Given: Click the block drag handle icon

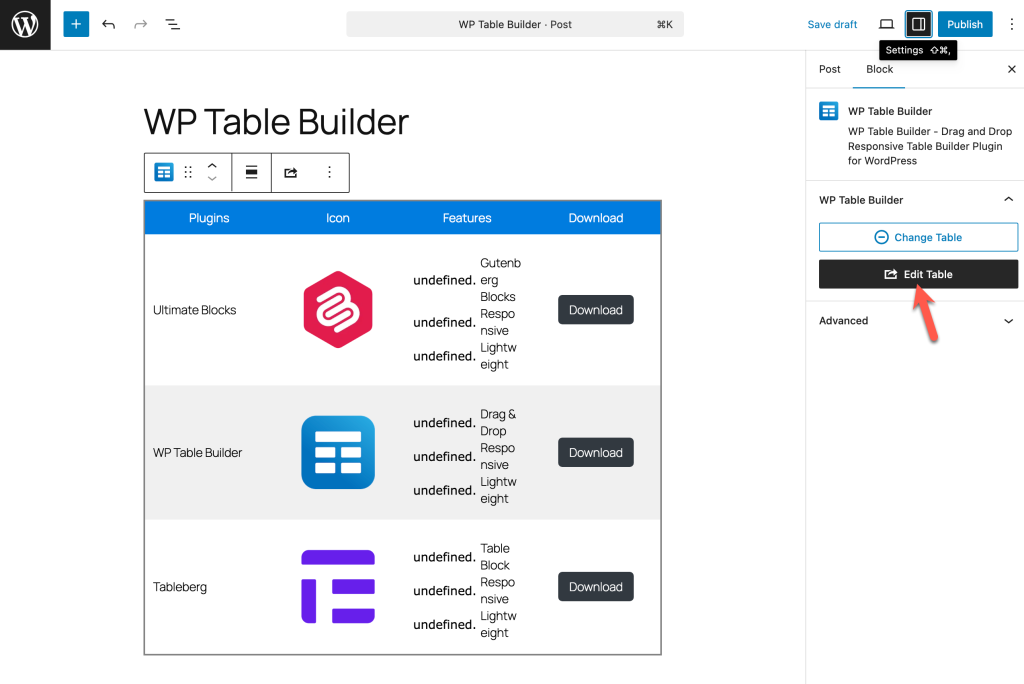Looking at the screenshot, I should [188, 172].
